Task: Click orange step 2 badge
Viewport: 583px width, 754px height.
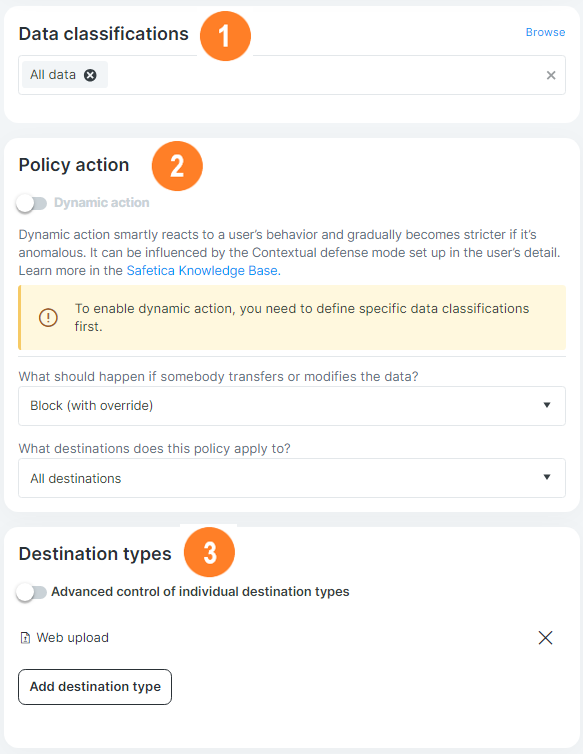Action: [177, 166]
